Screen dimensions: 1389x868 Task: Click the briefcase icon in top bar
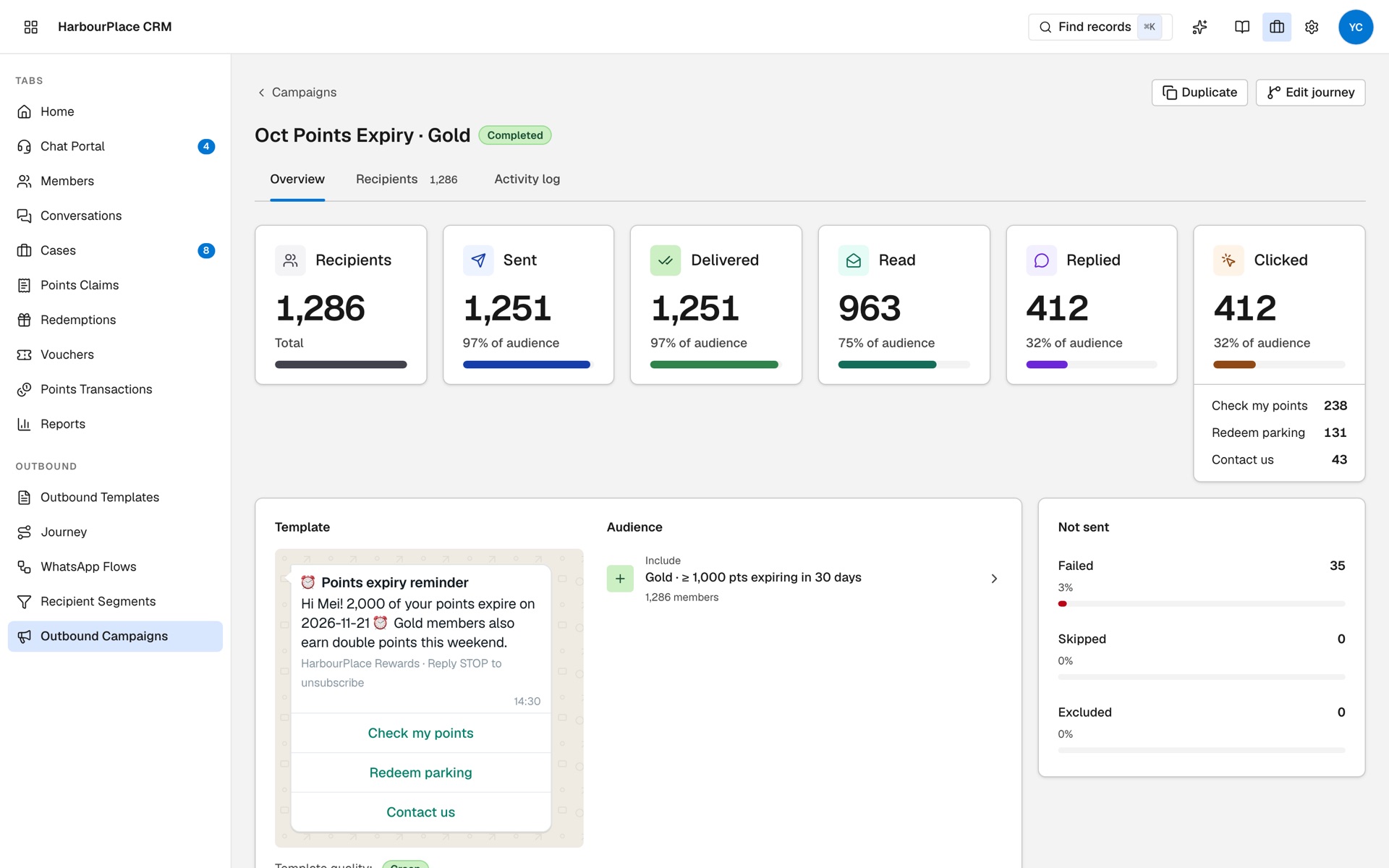1277,27
